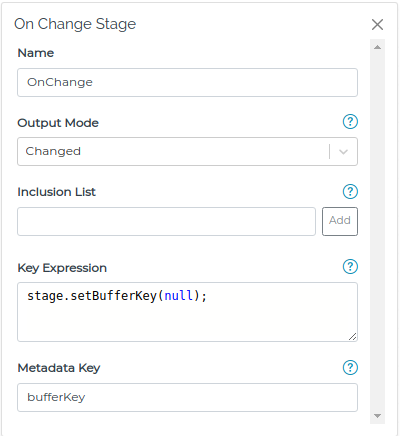Click the null keyword in Key Expression
Screen dimensions: 400x436
179,296
